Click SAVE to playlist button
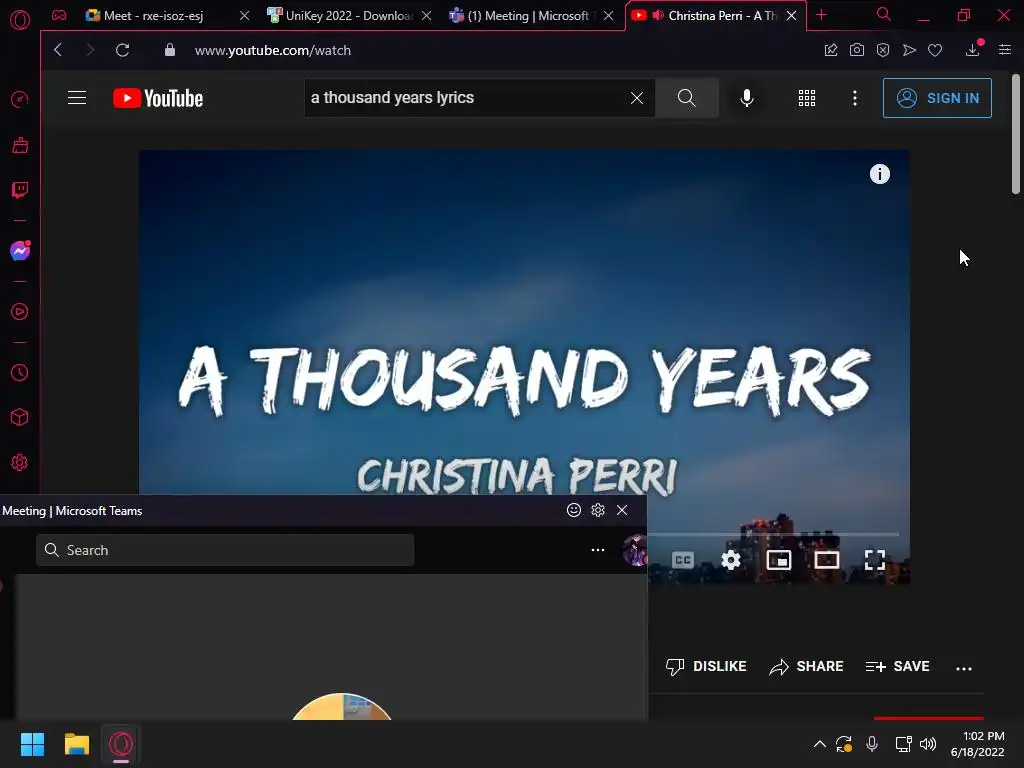Image resolution: width=1024 pixels, height=768 pixels. click(x=897, y=667)
